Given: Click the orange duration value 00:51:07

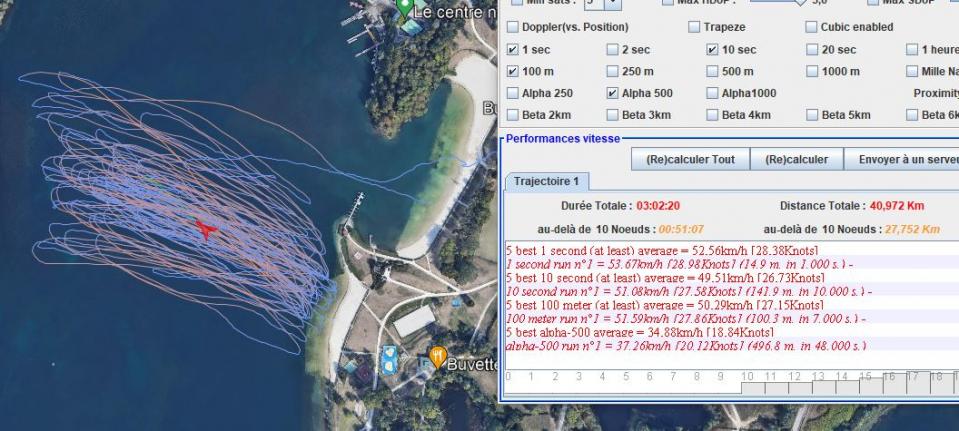Looking at the screenshot, I should coord(681,230).
